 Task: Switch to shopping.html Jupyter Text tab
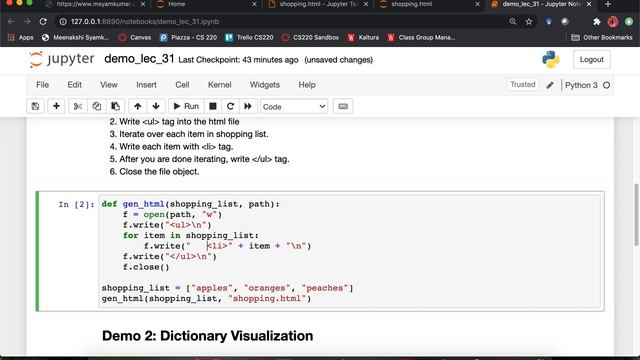(x=318, y=4)
